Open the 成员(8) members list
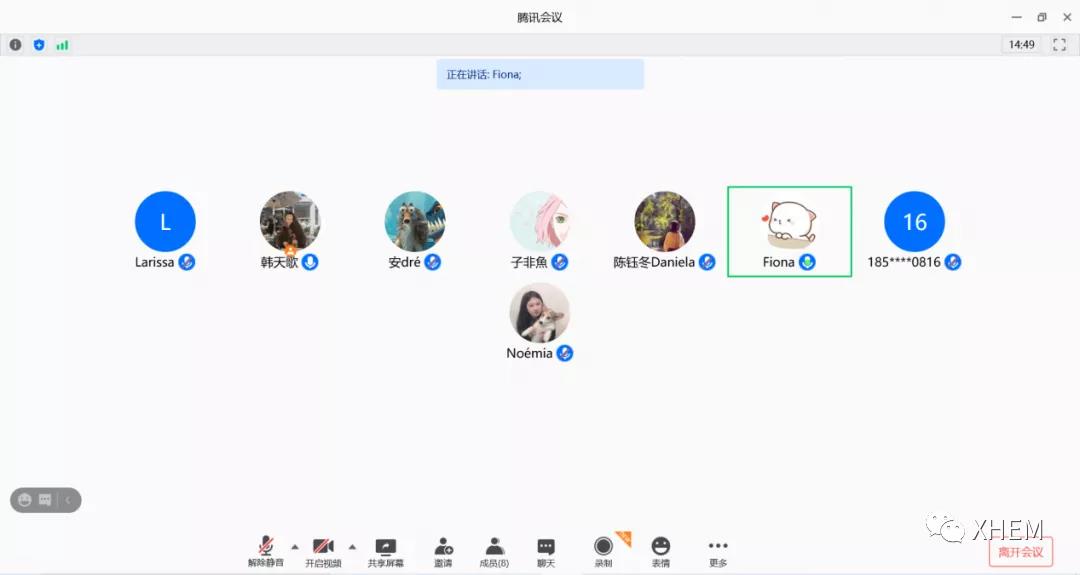1080x575 pixels. click(494, 550)
